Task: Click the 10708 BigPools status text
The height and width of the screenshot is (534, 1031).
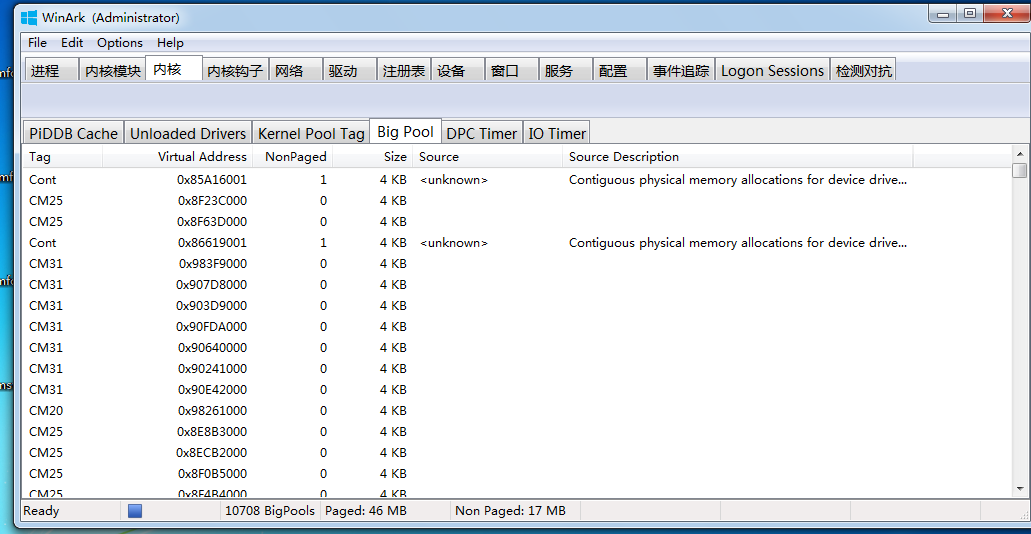Action: pyautogui.click(x=270, y=511)
